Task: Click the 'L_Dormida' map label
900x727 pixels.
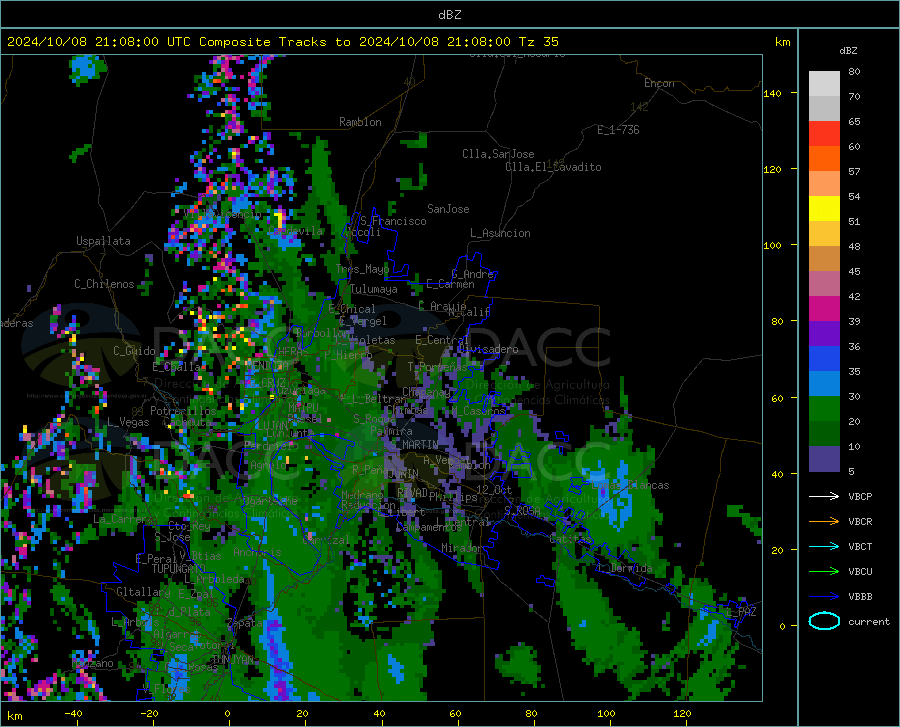Action: tap(625, 568)
